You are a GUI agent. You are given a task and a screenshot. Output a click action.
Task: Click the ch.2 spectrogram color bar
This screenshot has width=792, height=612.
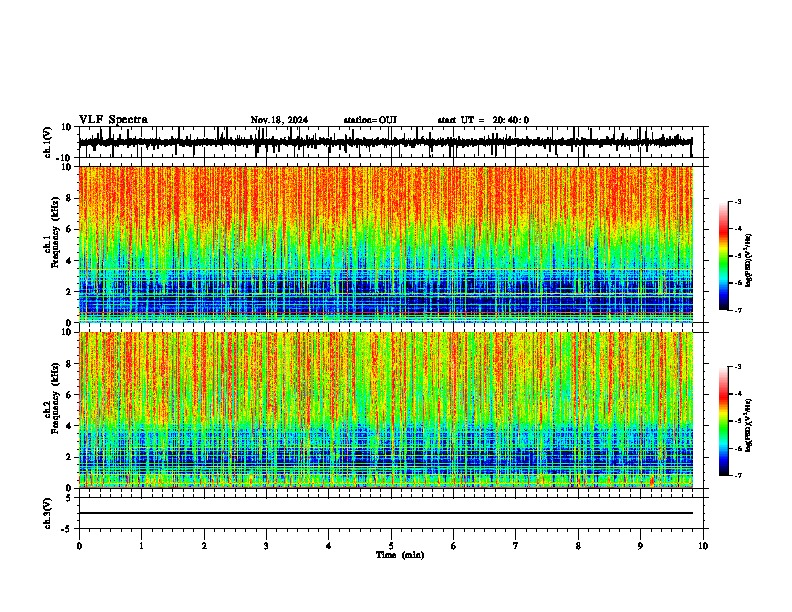coord(724,421)
